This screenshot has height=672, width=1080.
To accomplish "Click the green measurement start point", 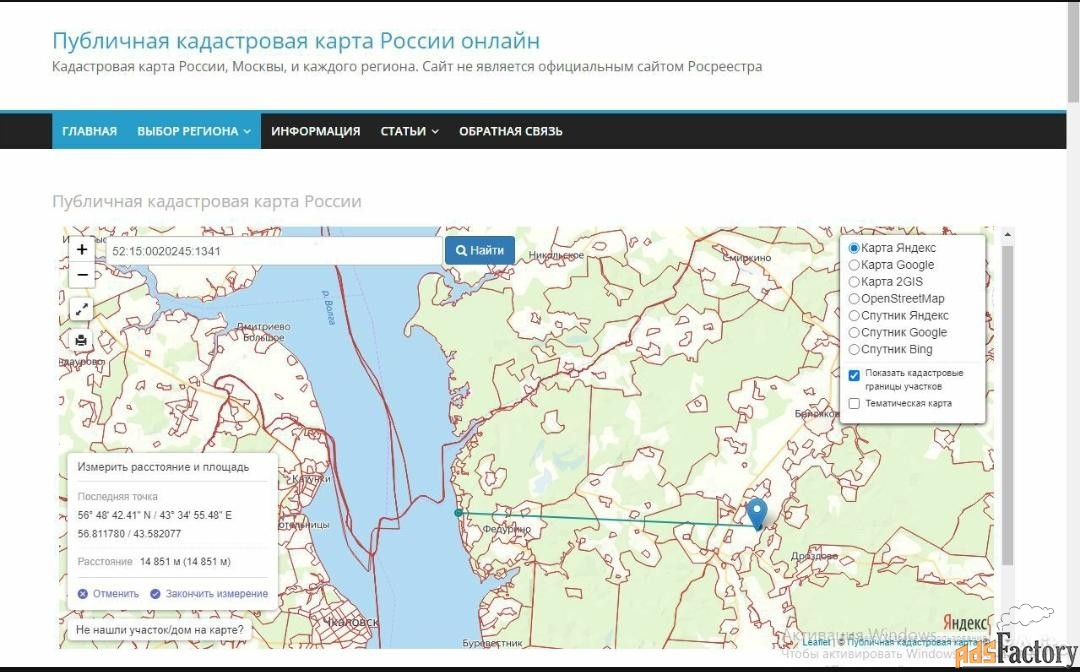I will click(458, 513).
